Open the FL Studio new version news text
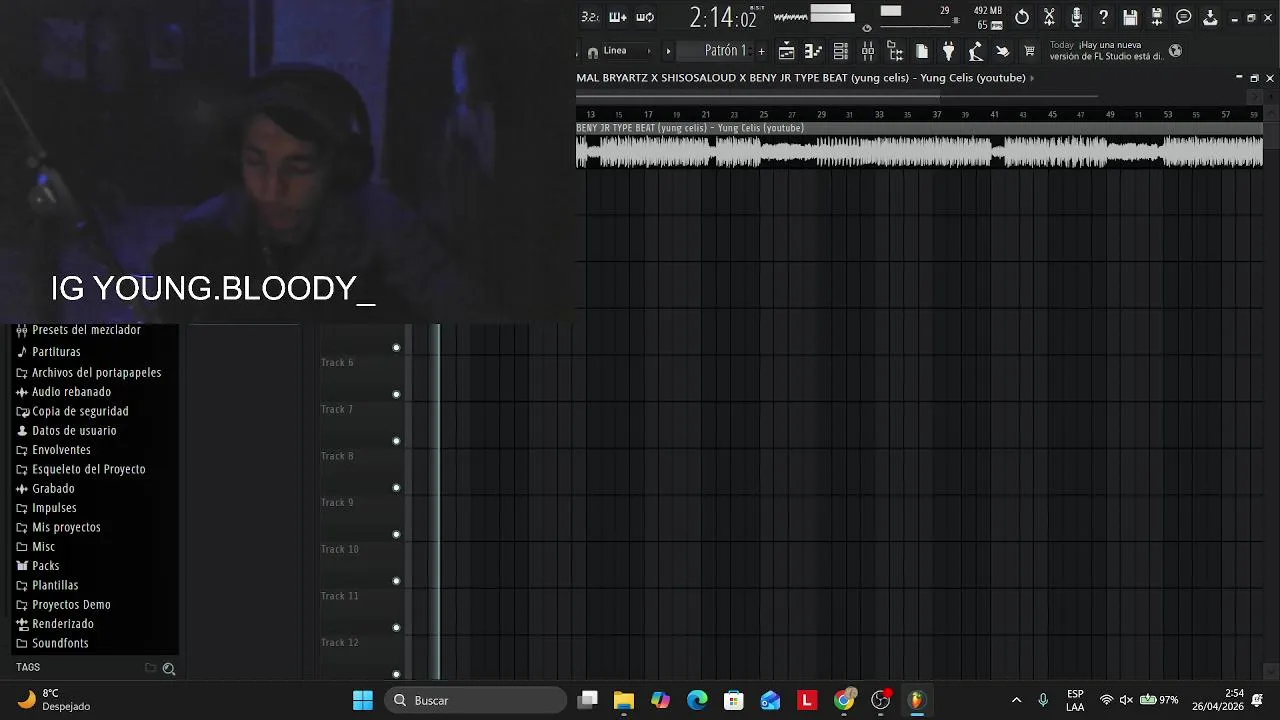1280x720 pixels. tap(1106, 51)
